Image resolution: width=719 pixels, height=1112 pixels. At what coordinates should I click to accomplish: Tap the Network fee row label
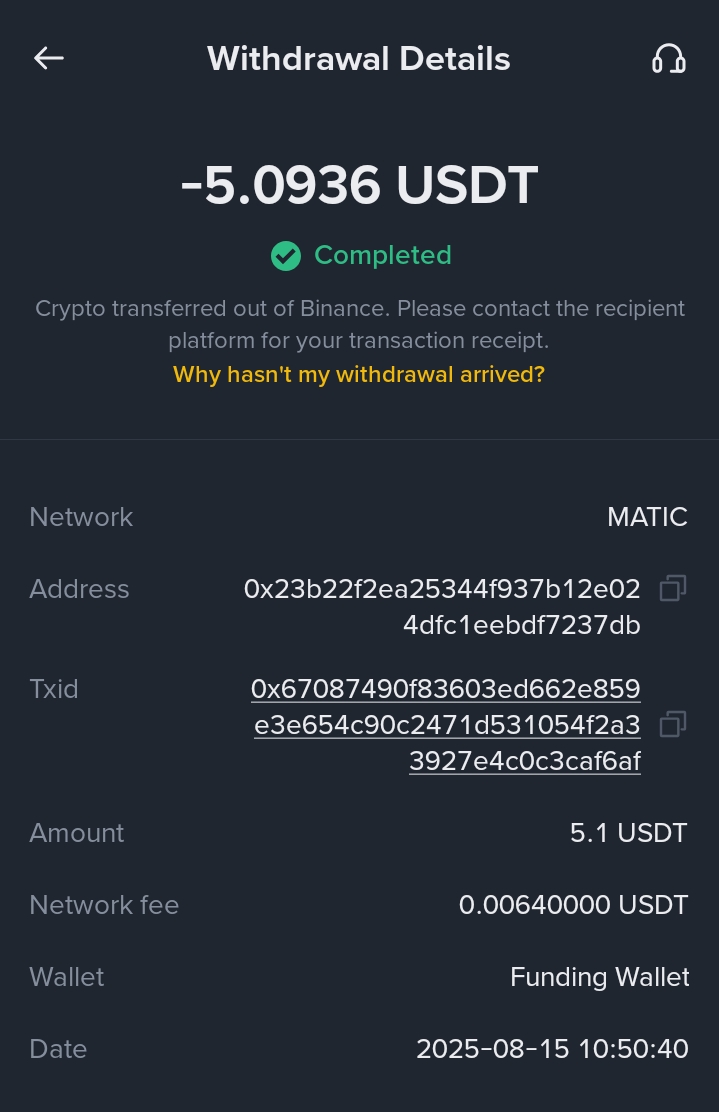(104, 905)
